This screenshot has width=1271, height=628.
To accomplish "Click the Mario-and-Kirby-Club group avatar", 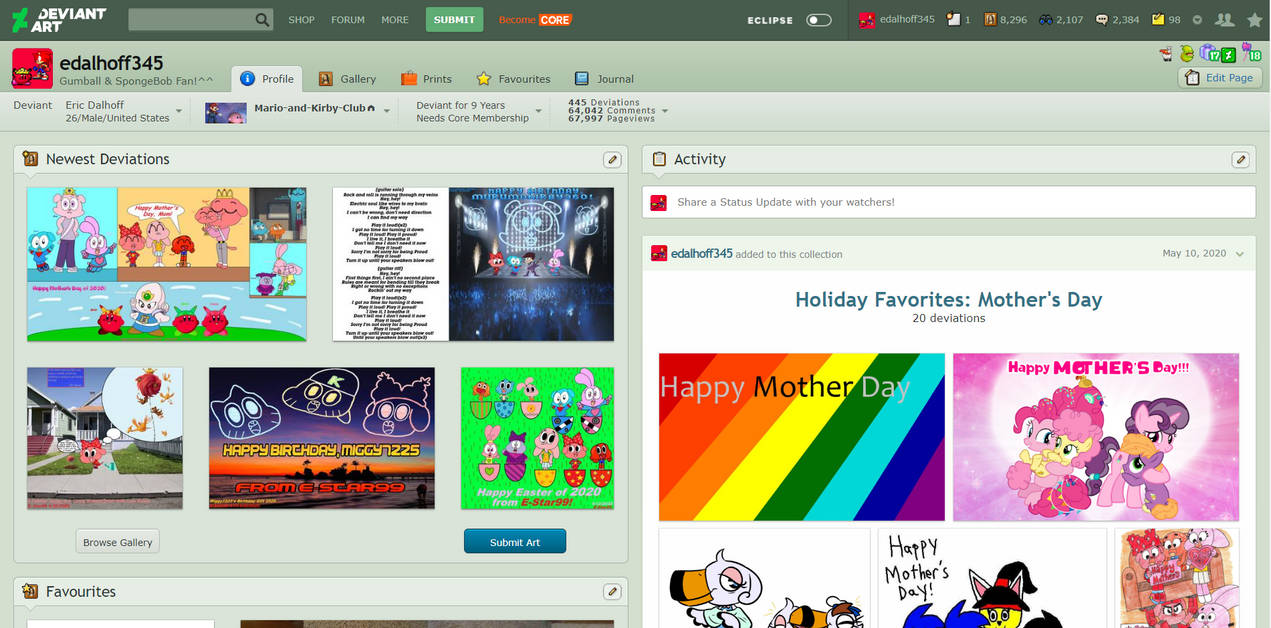I will (225, 112).
